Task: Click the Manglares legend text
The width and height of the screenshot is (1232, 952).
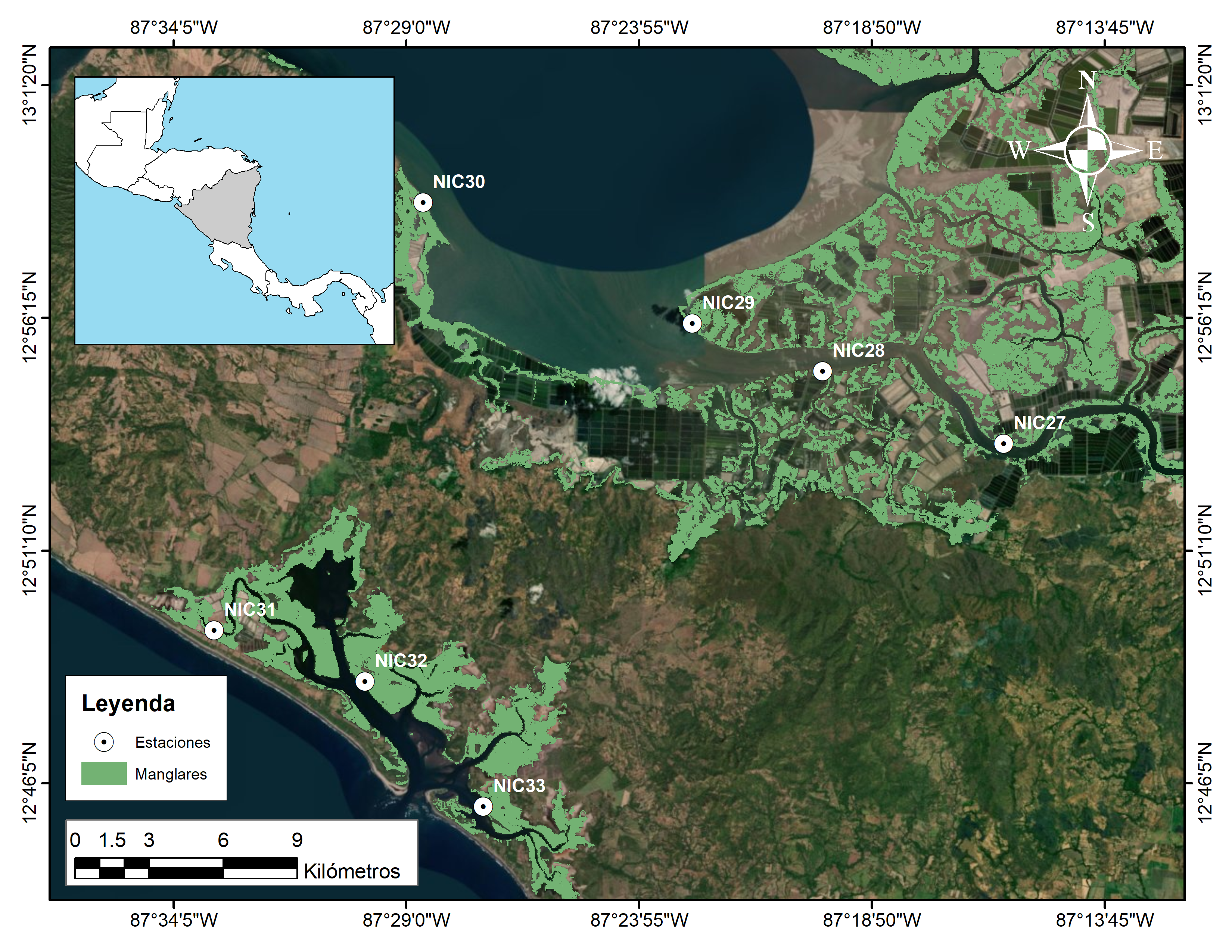Action: point(171,774)
